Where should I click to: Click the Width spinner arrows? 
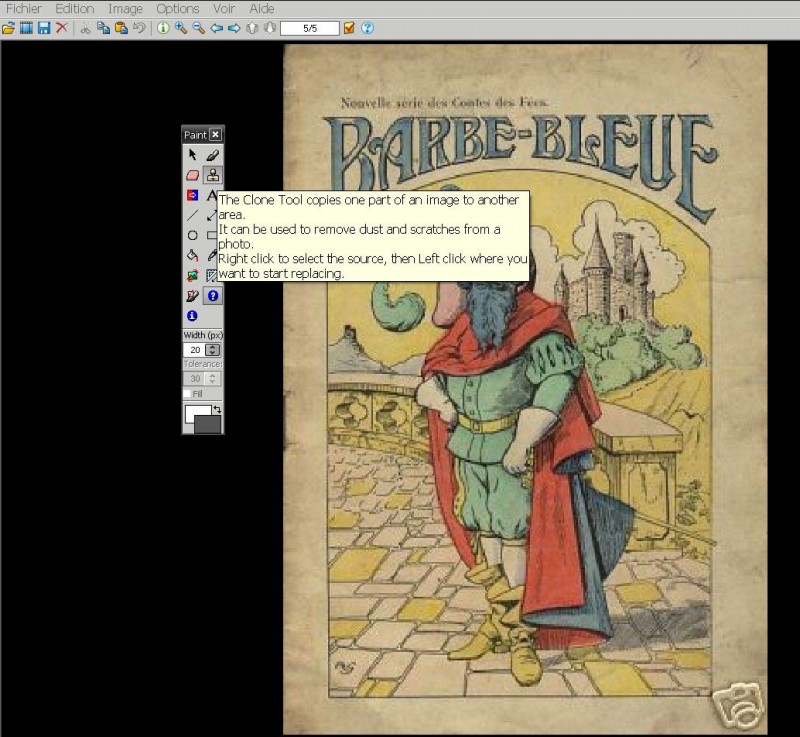coord(212,350)
